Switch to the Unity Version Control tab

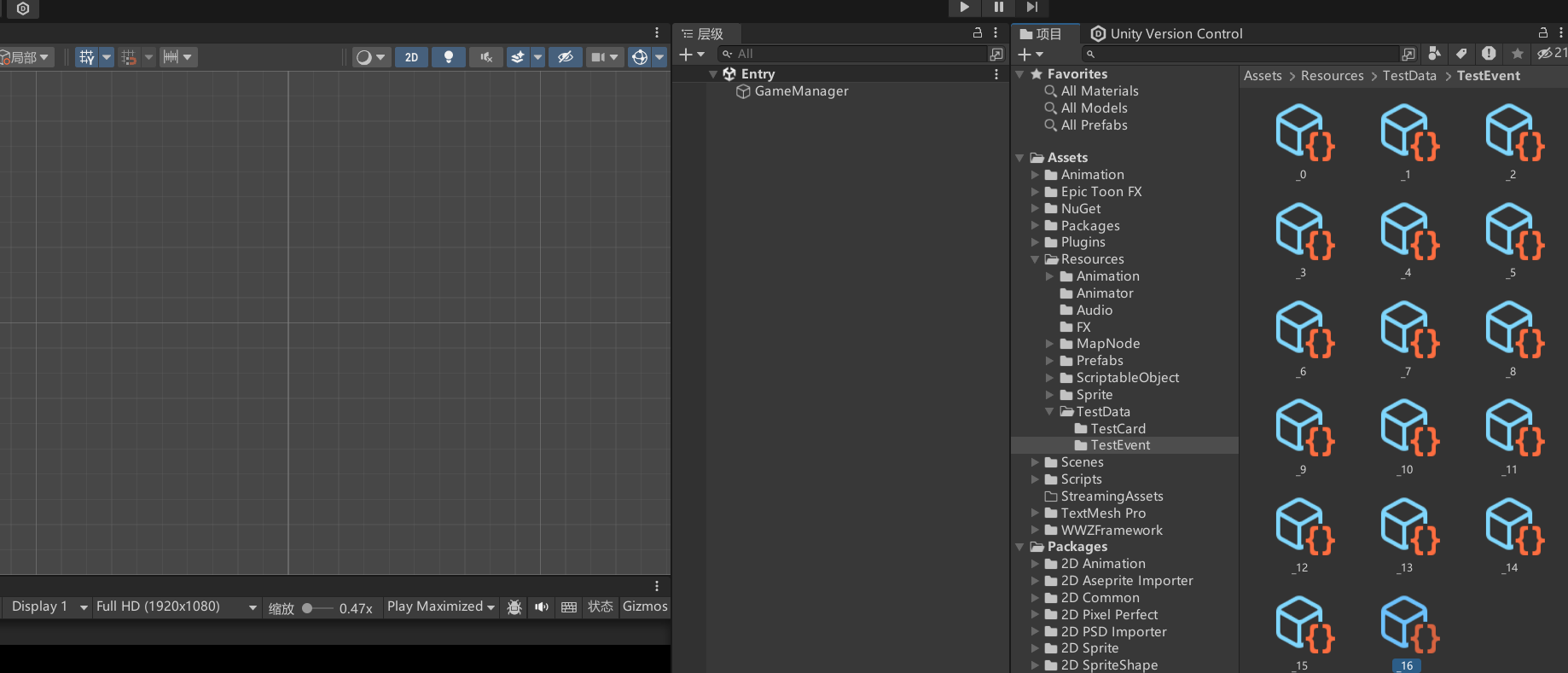[x=1166, y=34]
